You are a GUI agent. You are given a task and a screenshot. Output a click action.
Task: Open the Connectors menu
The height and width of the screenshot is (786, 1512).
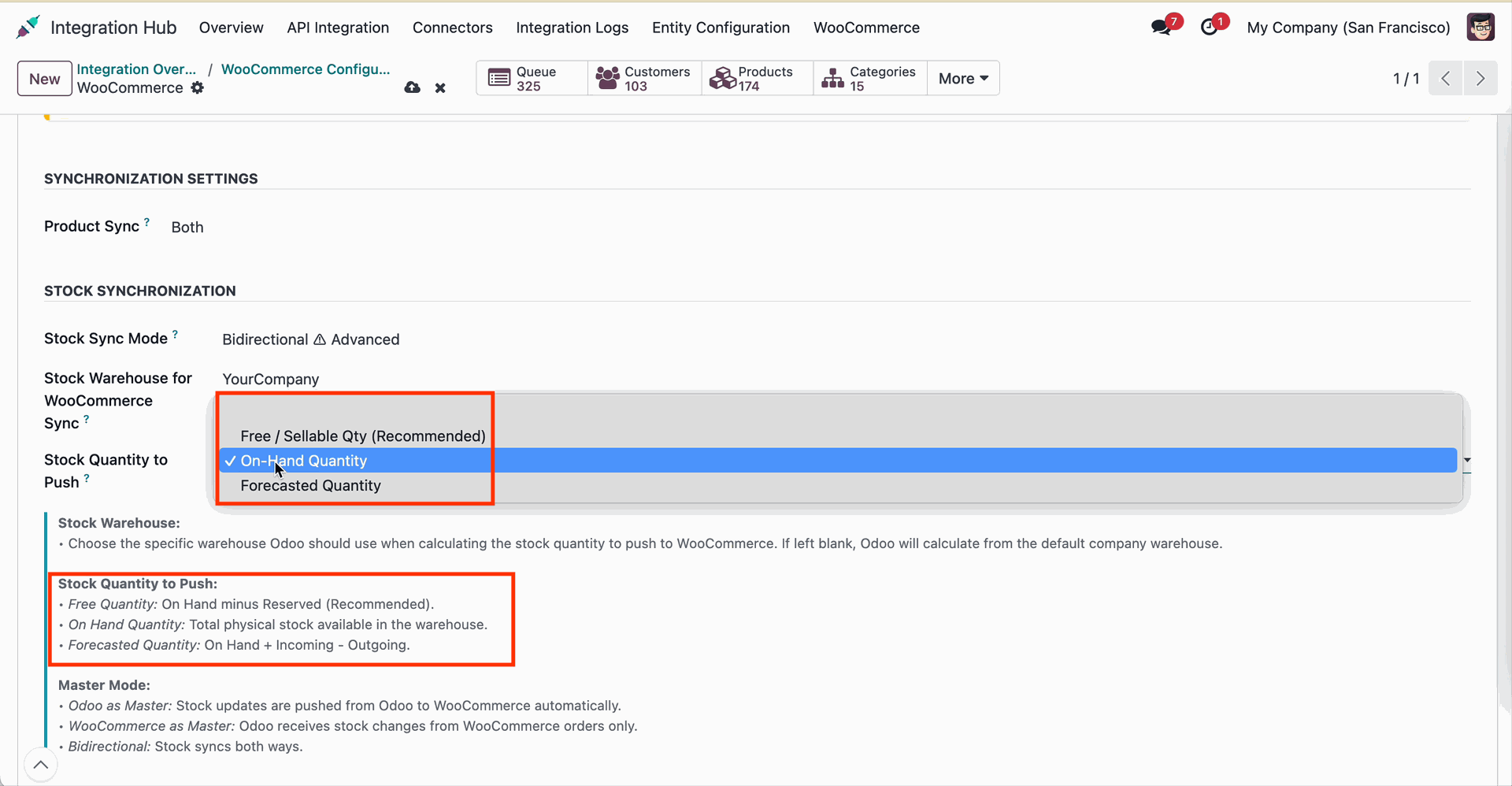click(x=453, y=28)
